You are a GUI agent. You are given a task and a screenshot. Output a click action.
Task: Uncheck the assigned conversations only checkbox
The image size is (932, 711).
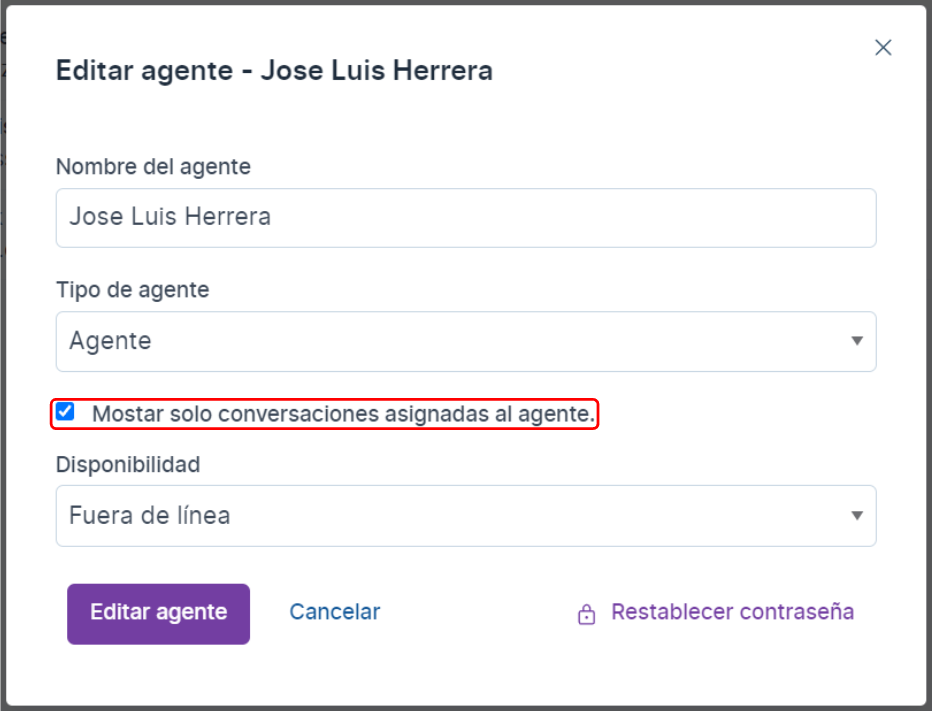tap(65, 411)
